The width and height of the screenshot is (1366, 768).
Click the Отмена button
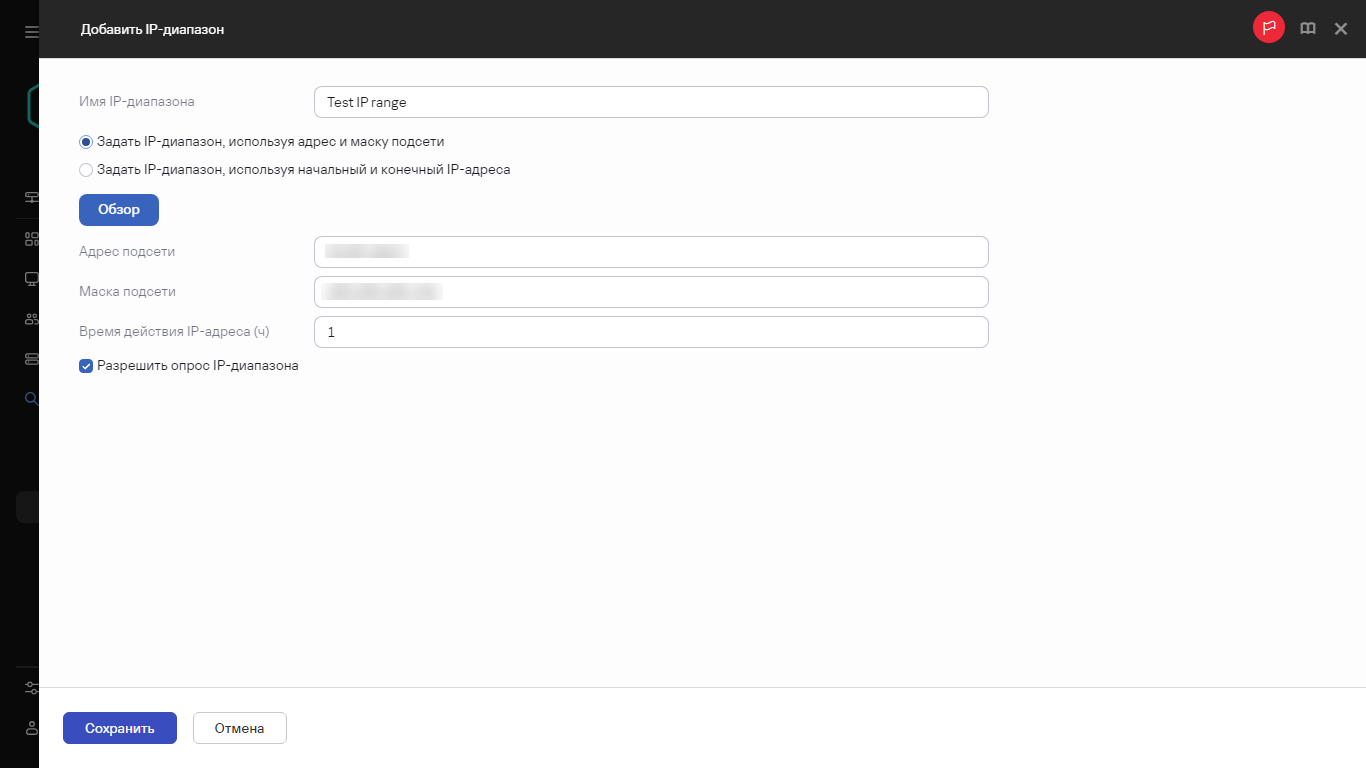[x=240, y=728]
